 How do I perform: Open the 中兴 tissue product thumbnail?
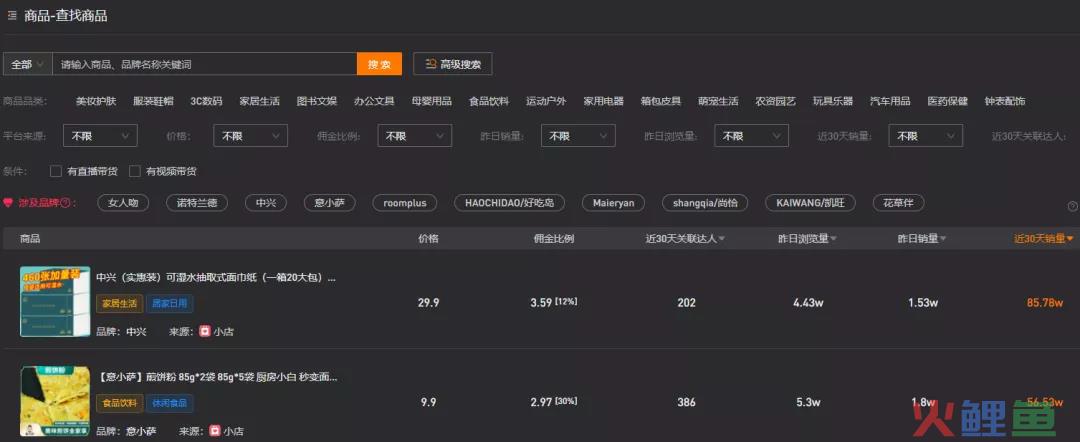click(x=55, y=302)
